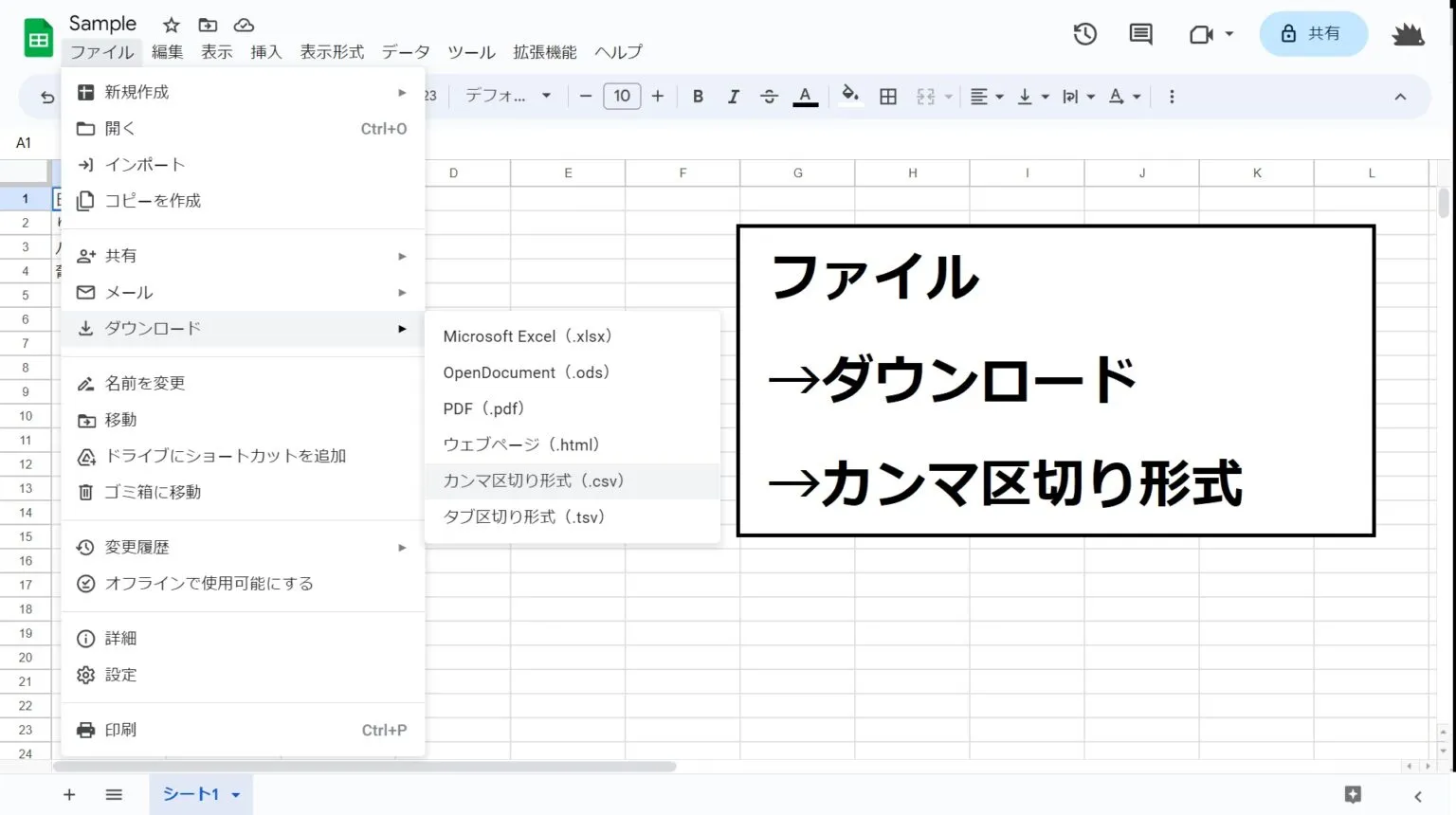Screen dimensions: 1456x815
Task: Toggle bold formatting
Action: 698,96
